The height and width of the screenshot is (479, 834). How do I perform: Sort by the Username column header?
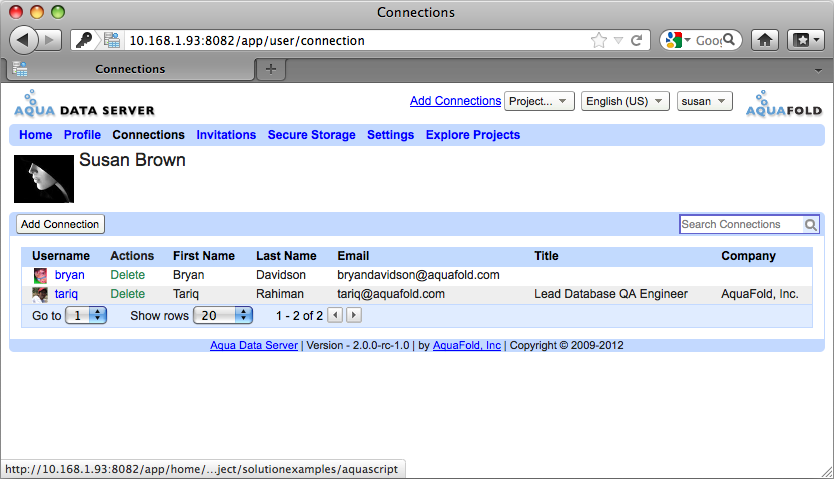tap(61, 256)
